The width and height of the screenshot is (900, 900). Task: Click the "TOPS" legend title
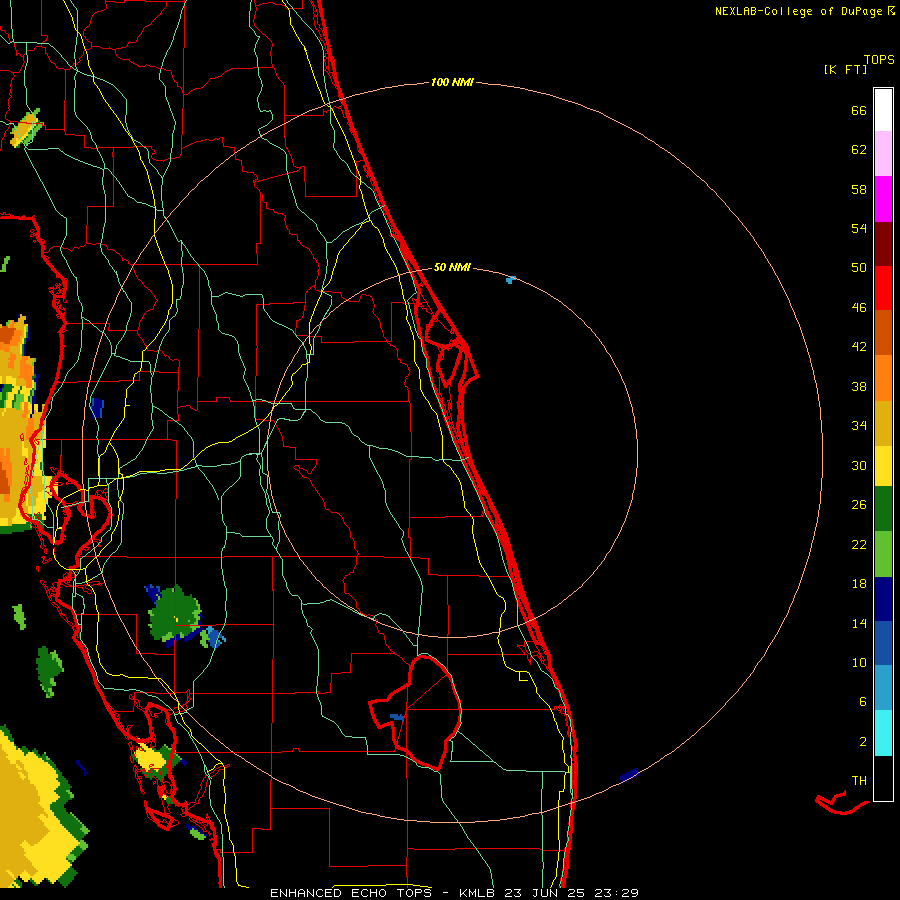pos(879,59)
